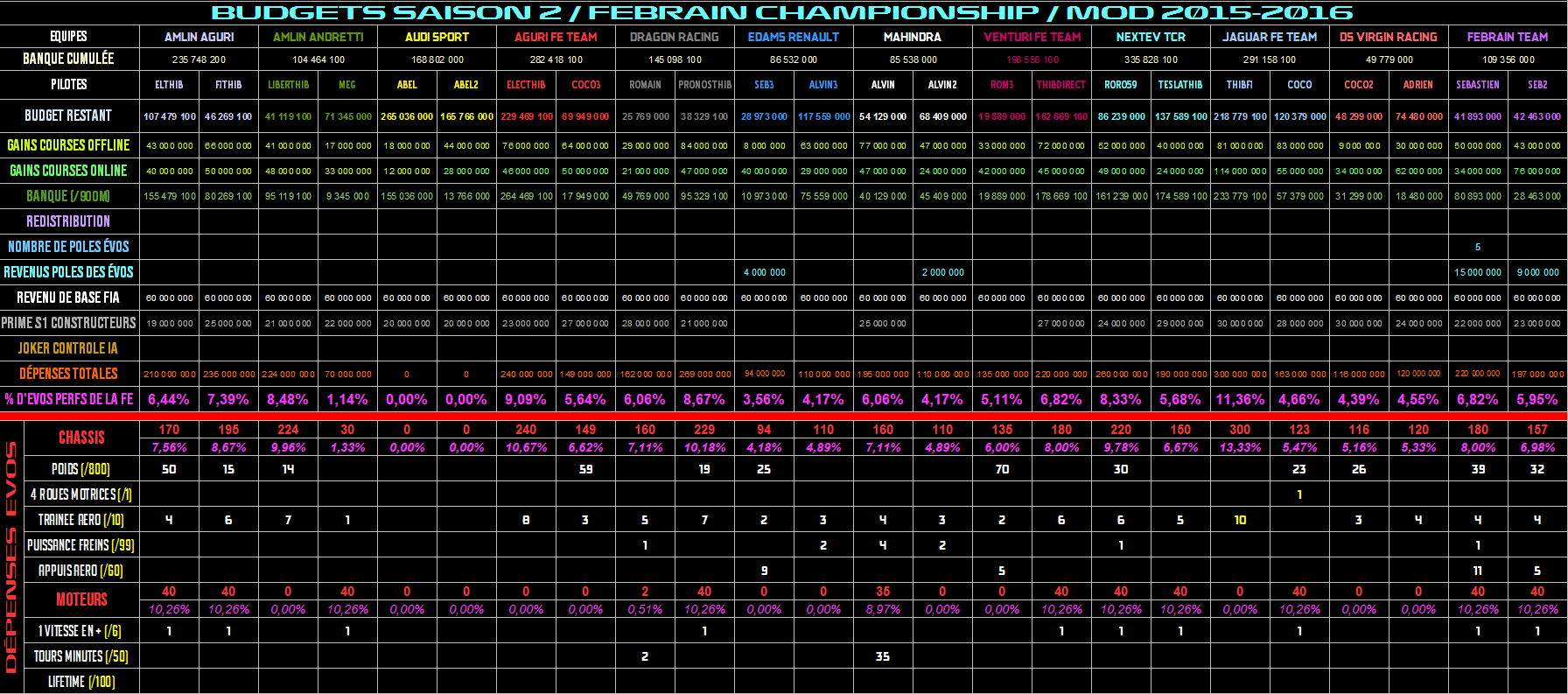Click the vertical DÉPENSES EVOS side label
Image resolution: width=1568 pixels, height=694 pixels.
[x=11, y=557]
